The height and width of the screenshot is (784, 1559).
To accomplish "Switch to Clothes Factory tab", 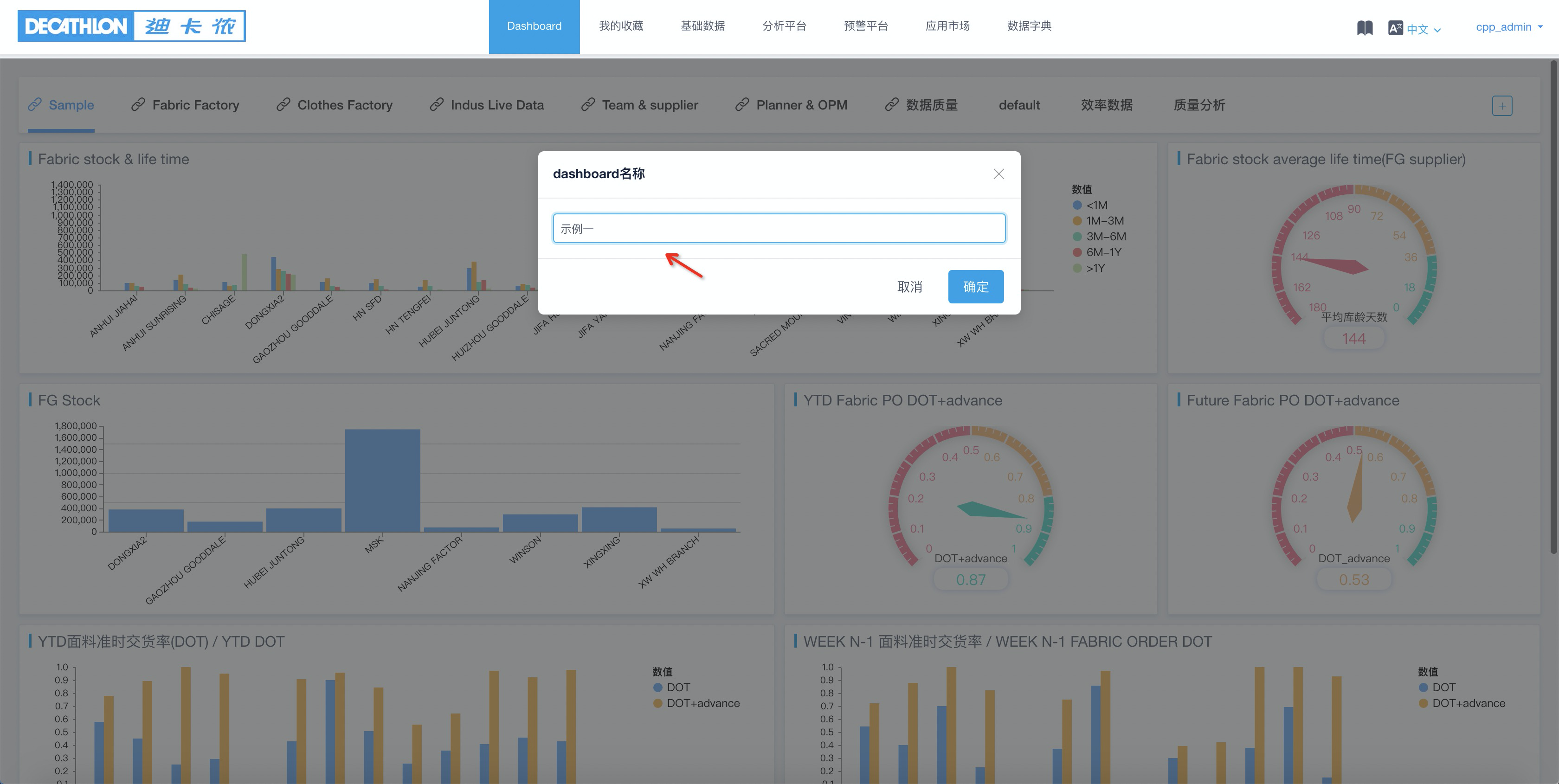I will 345,105.
